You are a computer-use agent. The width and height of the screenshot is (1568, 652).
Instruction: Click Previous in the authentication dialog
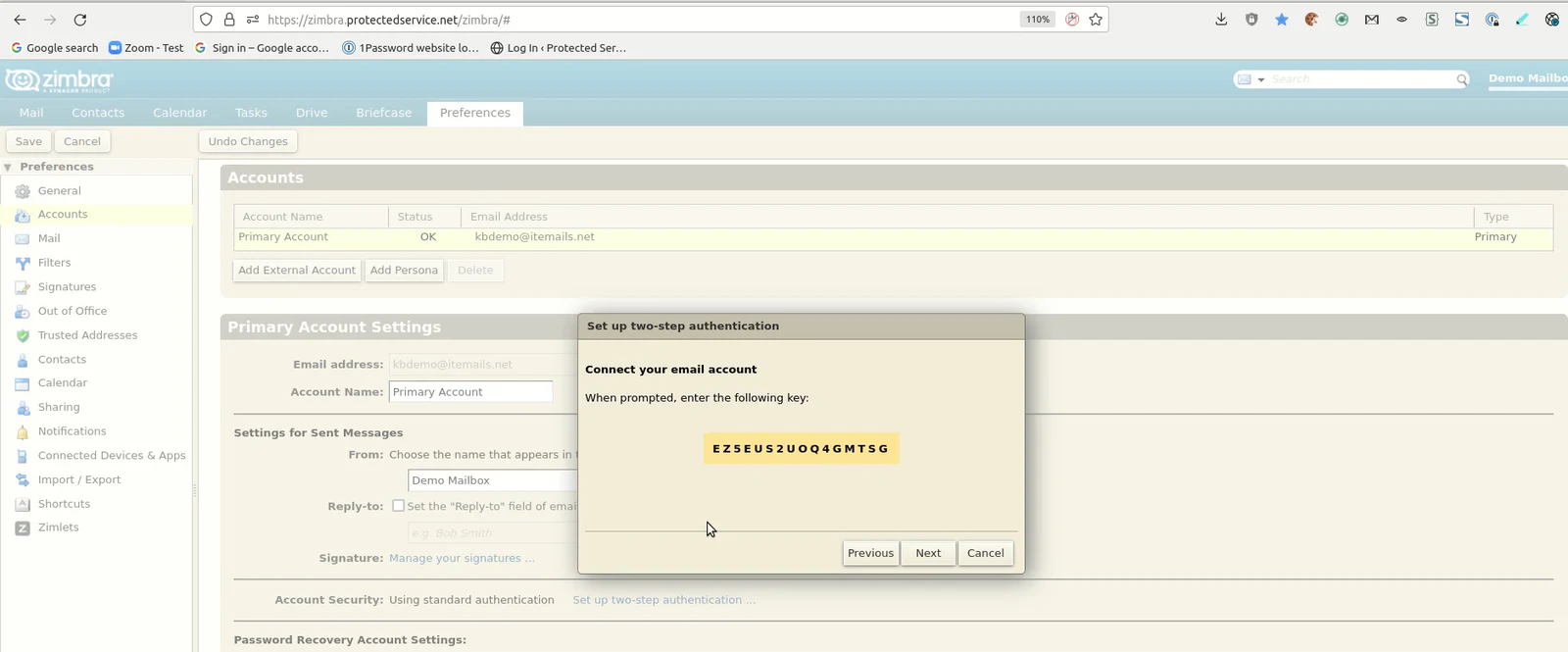tap(870, 553)
